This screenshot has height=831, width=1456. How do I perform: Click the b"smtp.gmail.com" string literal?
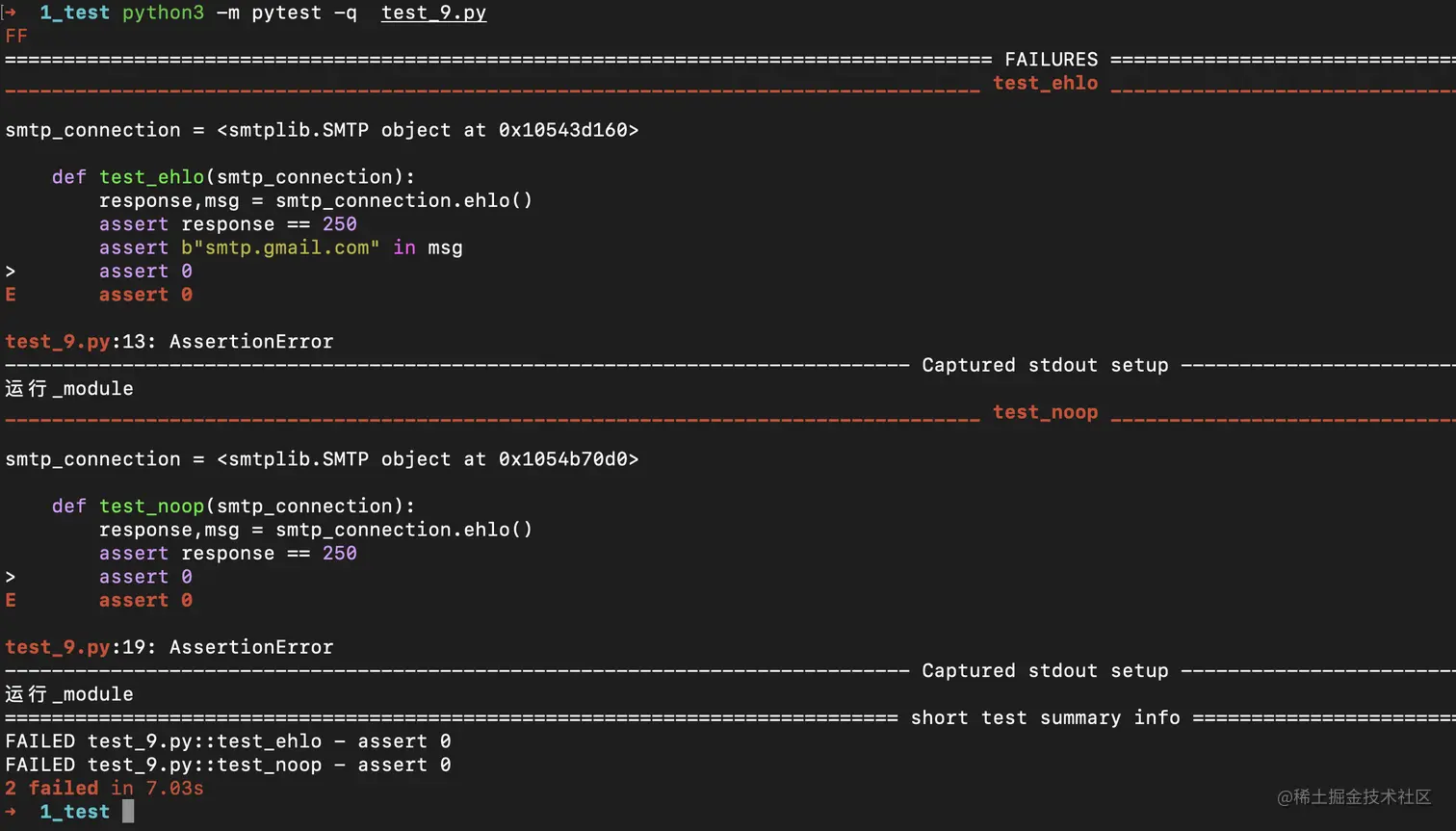(x=280, y=248)
